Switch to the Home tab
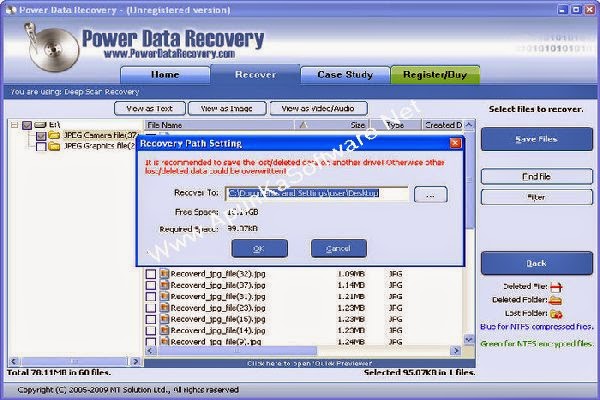The width and height of the screenshot is (600, 400). coord(165,75)
